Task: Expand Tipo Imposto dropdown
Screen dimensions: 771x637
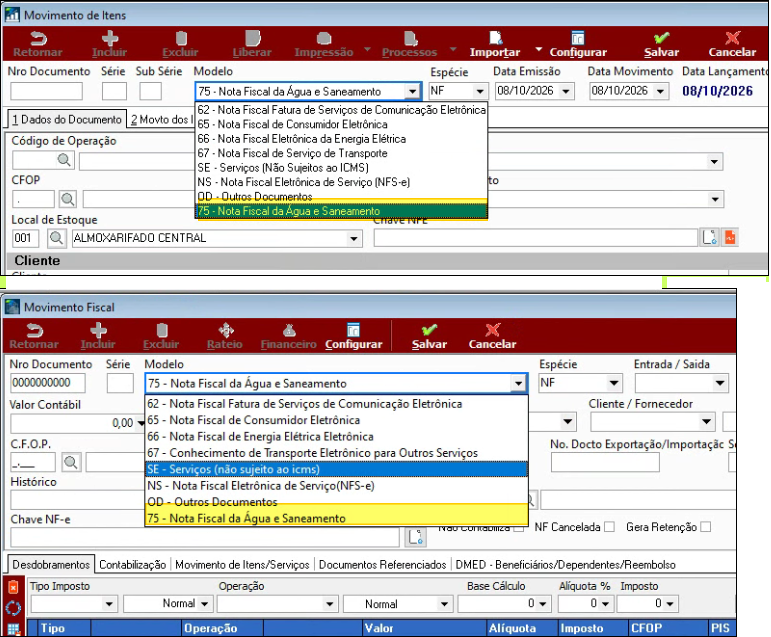Action: [109, 604]
